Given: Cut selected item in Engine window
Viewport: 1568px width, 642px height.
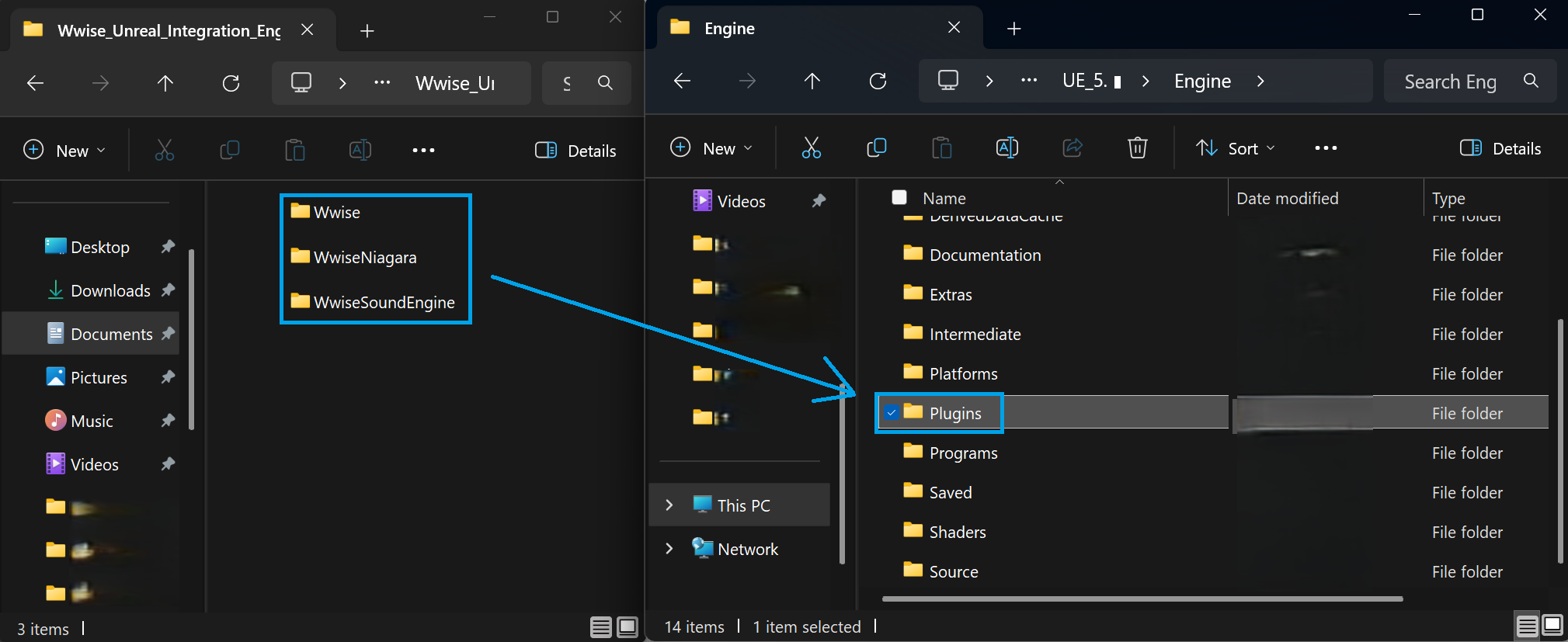Looking at the screenshot, I should pos(812,147).
